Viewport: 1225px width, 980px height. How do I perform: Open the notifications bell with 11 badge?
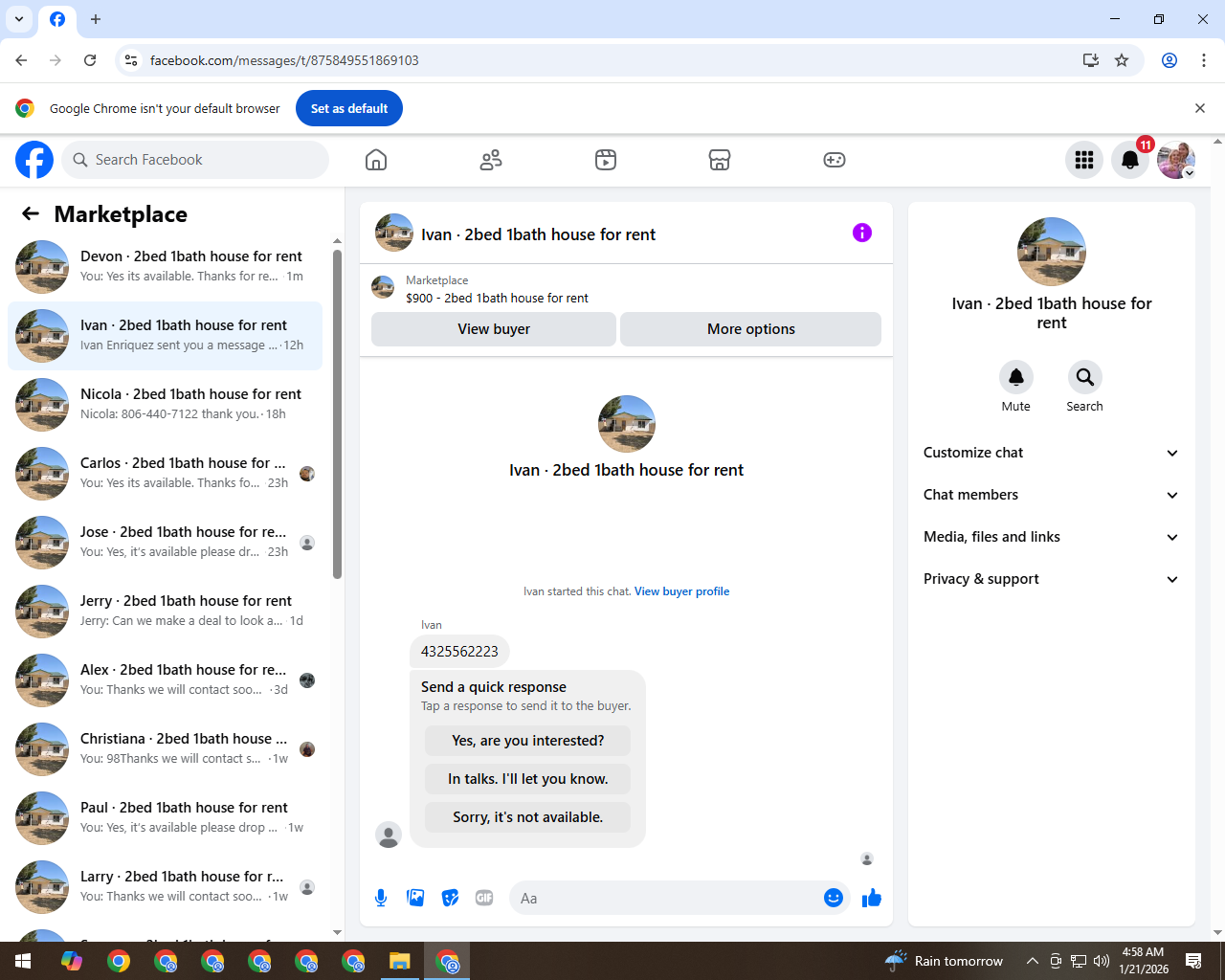tap(1130, 160)
